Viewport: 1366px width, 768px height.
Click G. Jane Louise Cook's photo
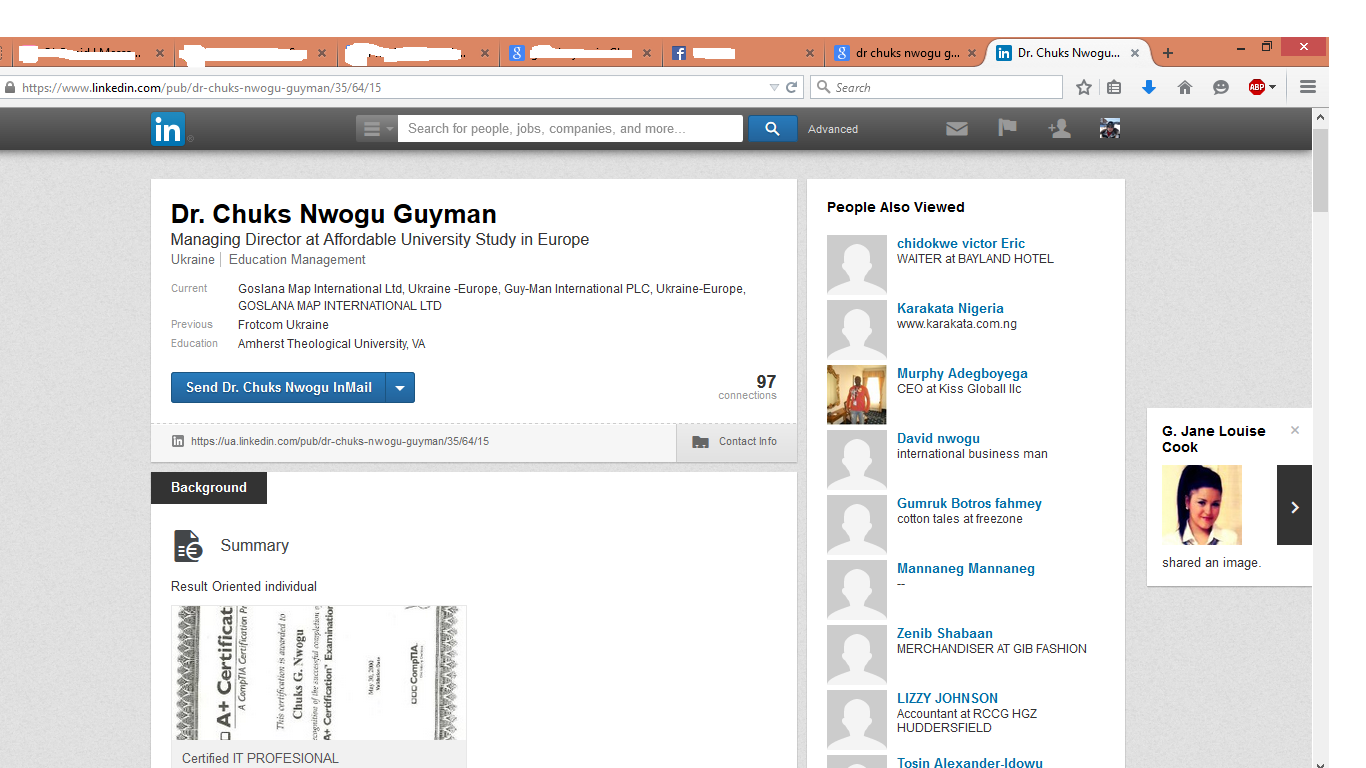[x=1202, y=505]
